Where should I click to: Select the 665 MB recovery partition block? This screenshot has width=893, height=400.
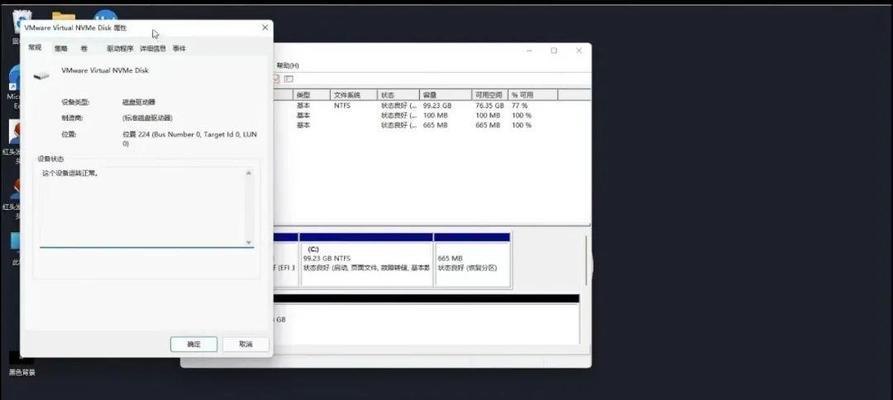coord(472,259)
